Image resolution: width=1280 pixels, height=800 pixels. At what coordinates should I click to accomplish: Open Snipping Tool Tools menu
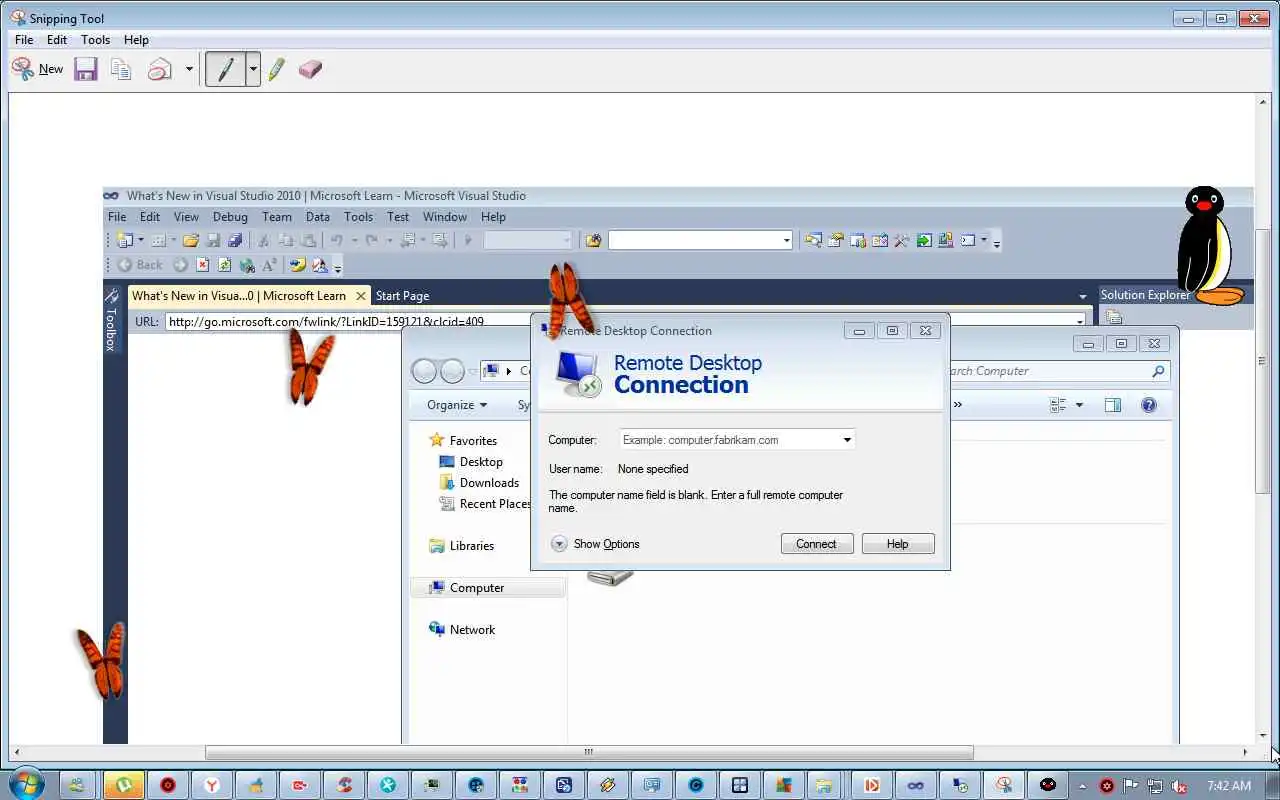click(95, 40)
